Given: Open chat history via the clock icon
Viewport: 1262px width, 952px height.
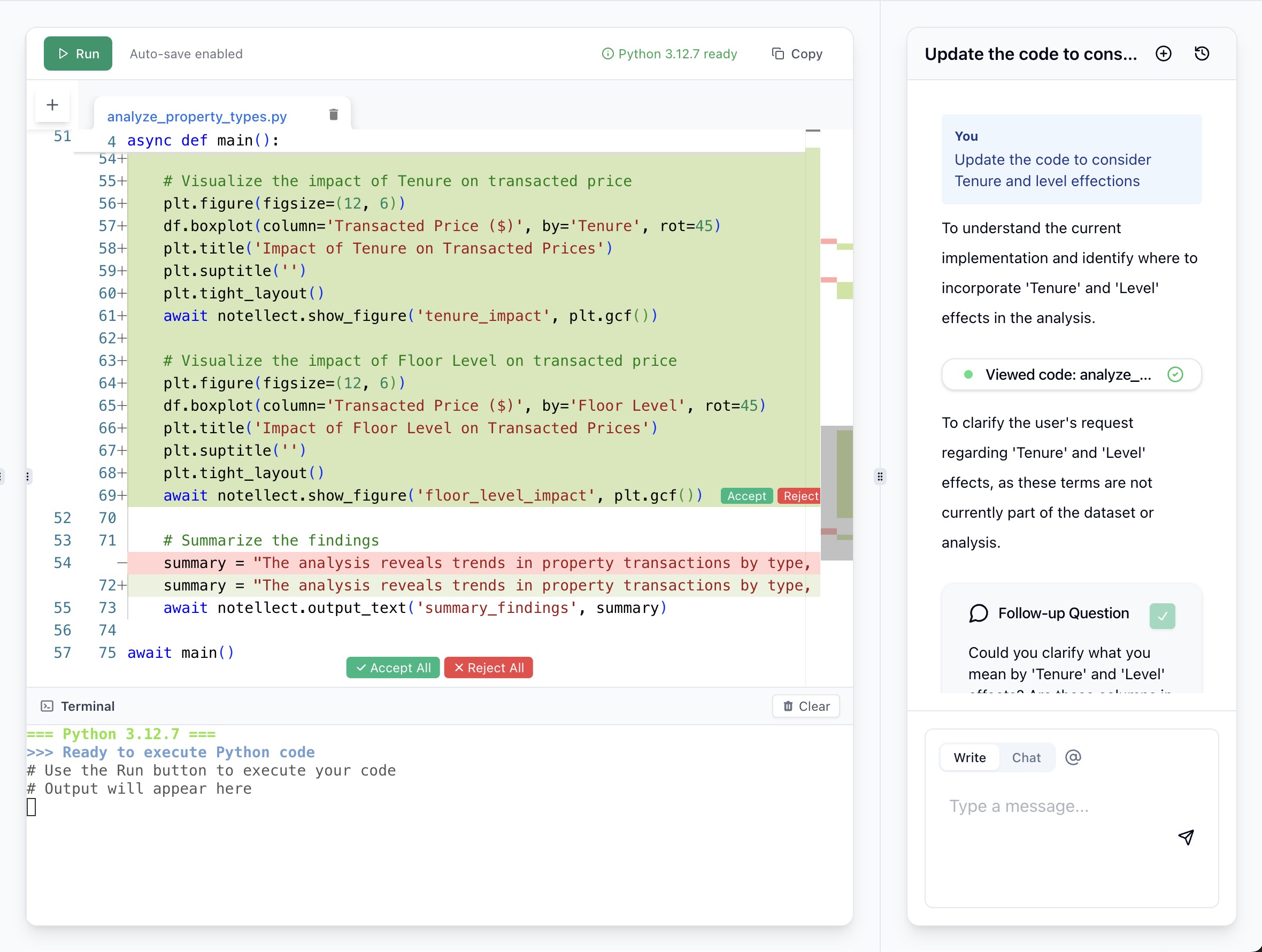Looking at the screenshot, I should click(x=1201, y=53).
